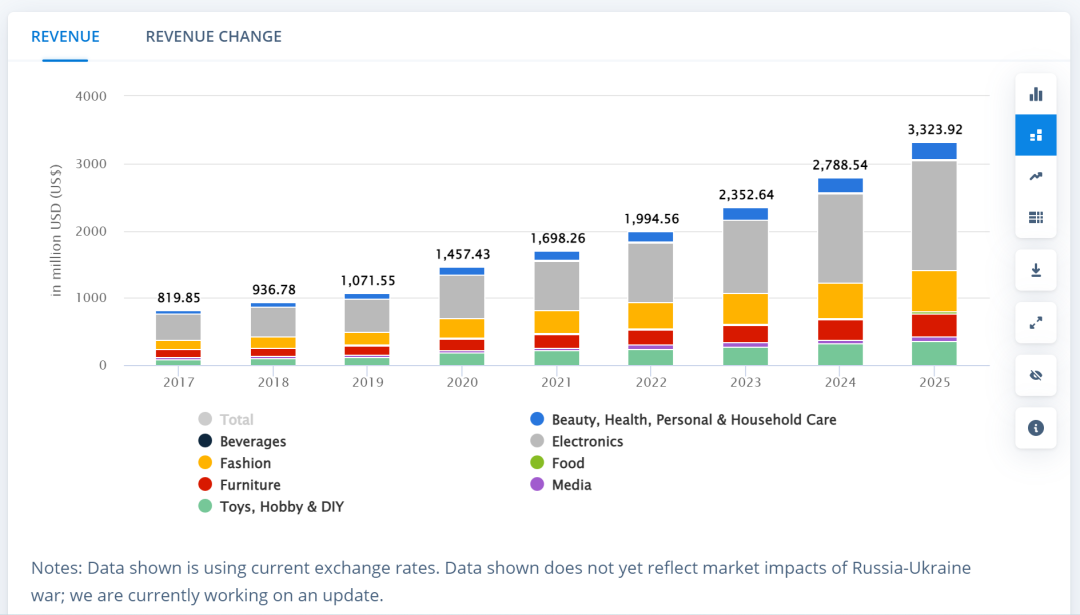The image size is (1080, 615).
Task: Expand chart to fullscreen
Action: tap(1035, 323)
